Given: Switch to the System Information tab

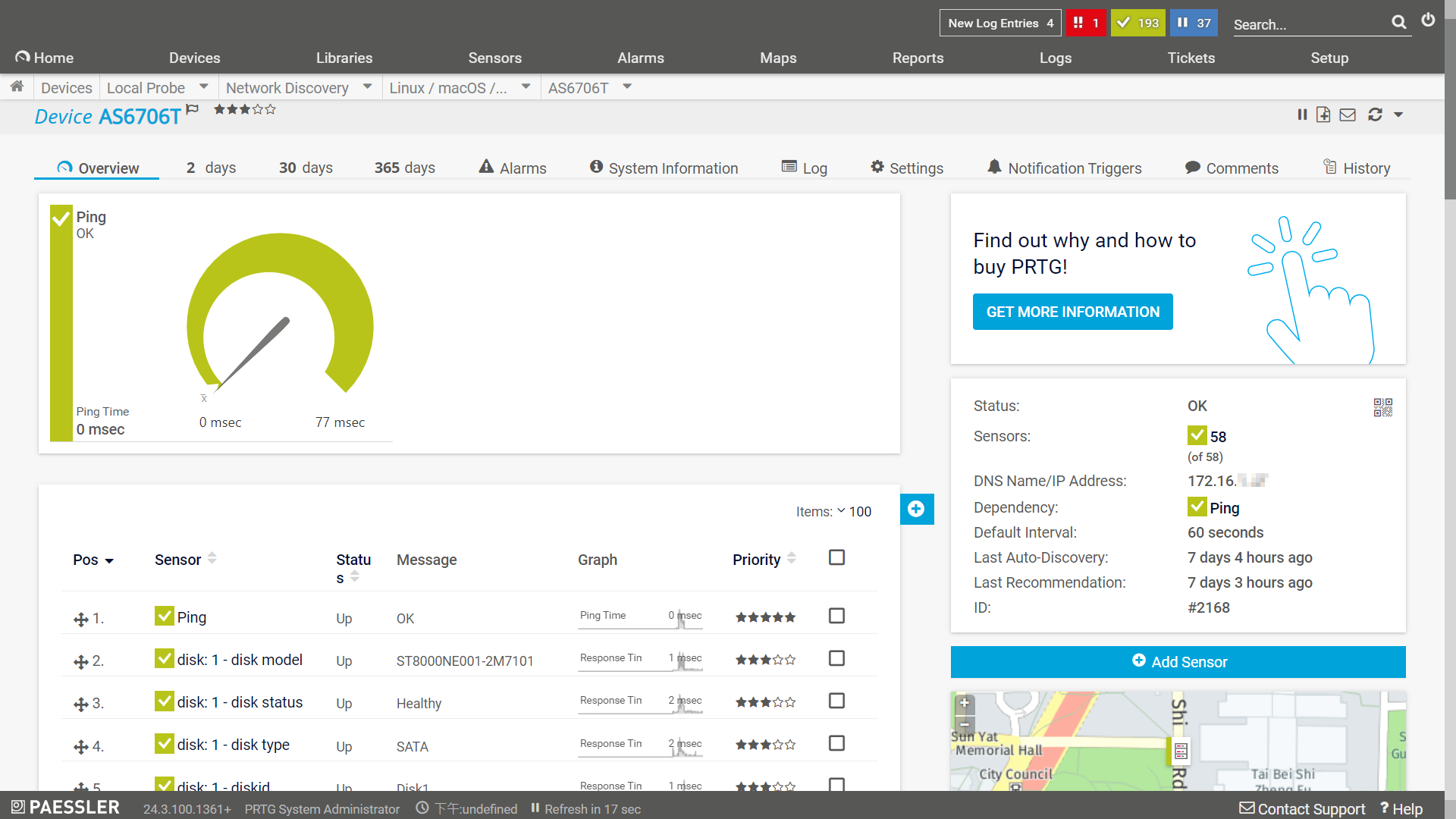Looking at the screenshot, I should [x=664, y=168].
